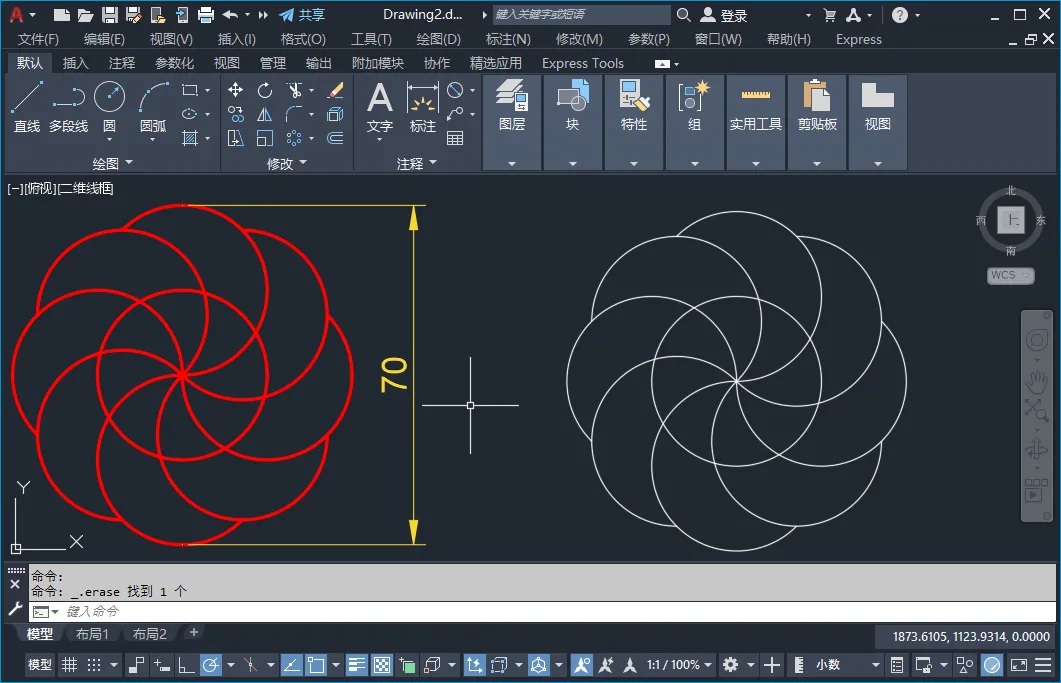Toggle object snap in status bar

(x=316, y=665)
